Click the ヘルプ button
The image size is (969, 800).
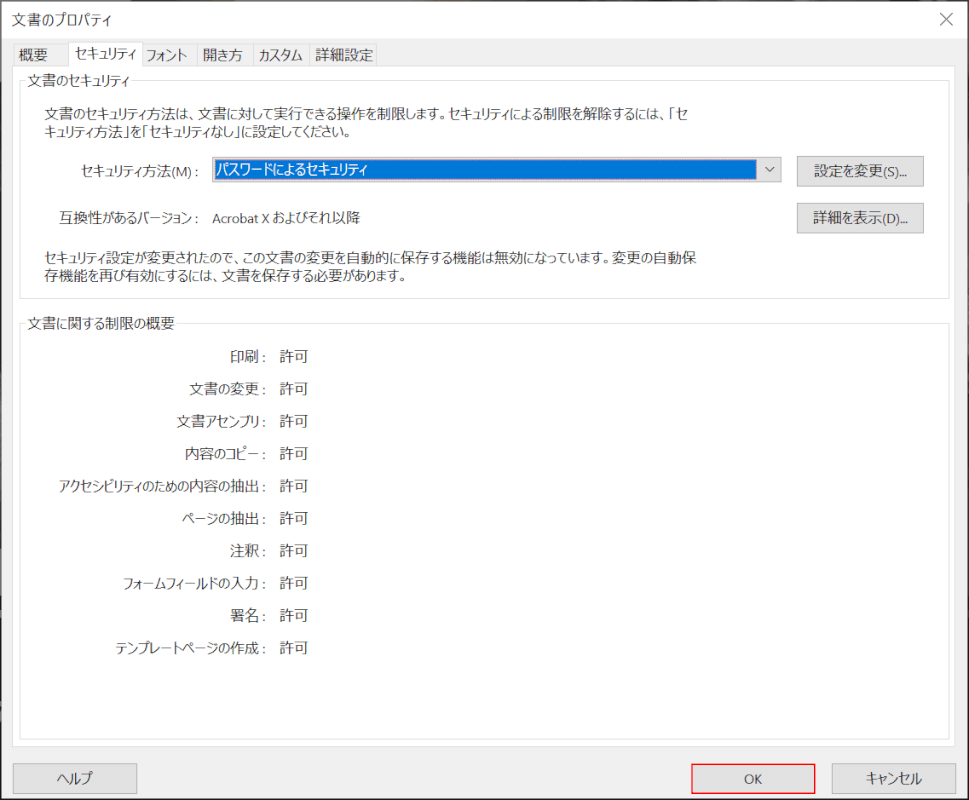[74, 778]
